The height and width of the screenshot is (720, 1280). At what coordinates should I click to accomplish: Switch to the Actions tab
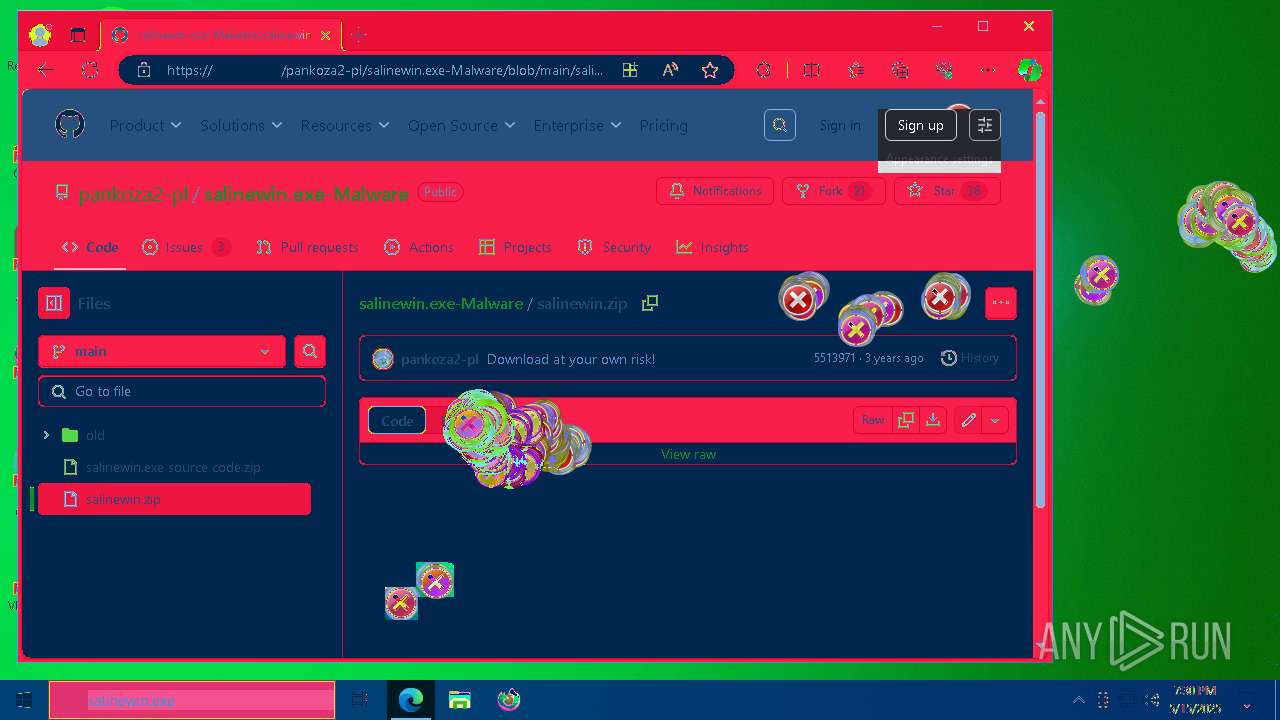419,247
